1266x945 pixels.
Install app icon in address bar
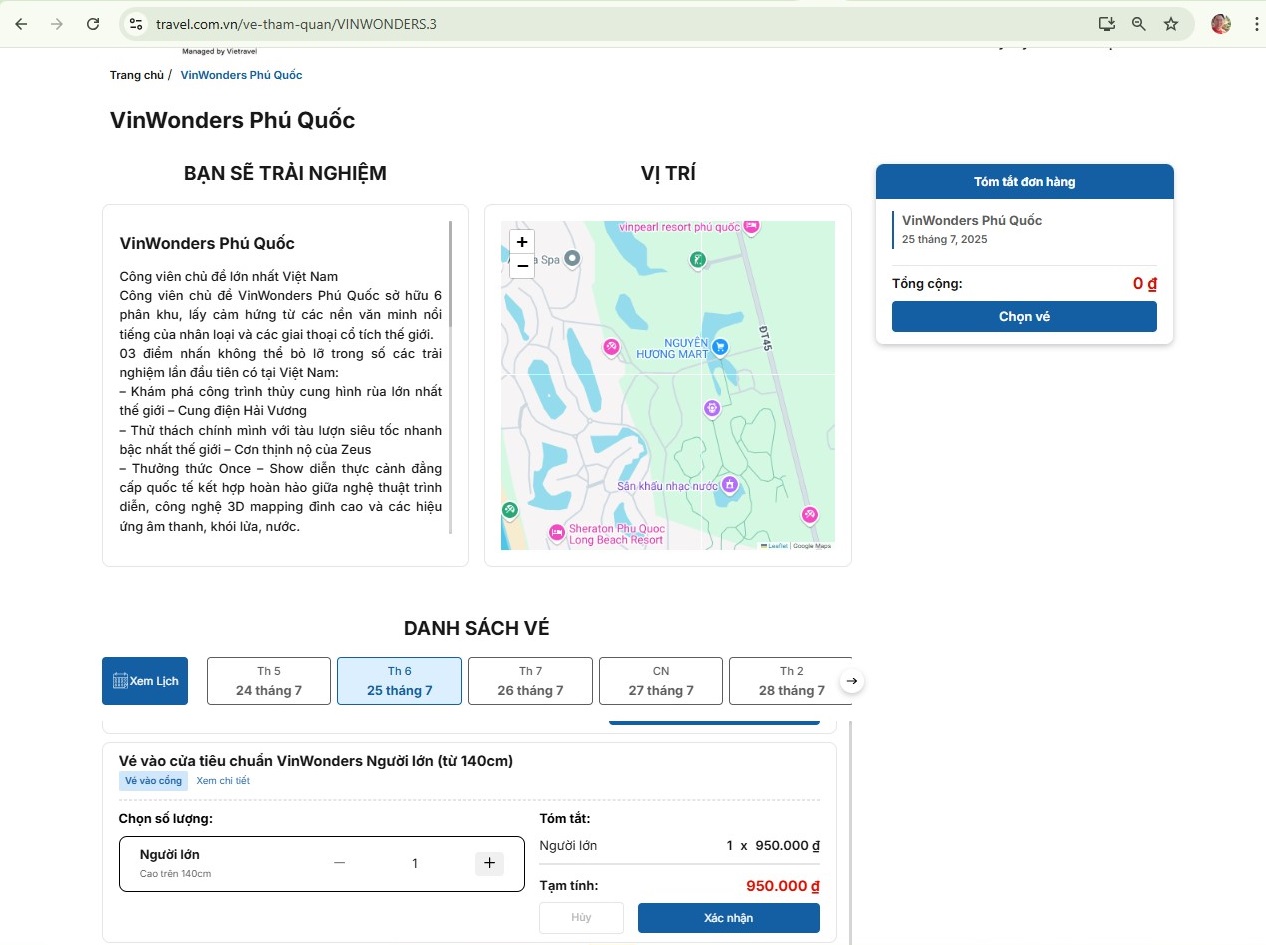(1106, 24)
